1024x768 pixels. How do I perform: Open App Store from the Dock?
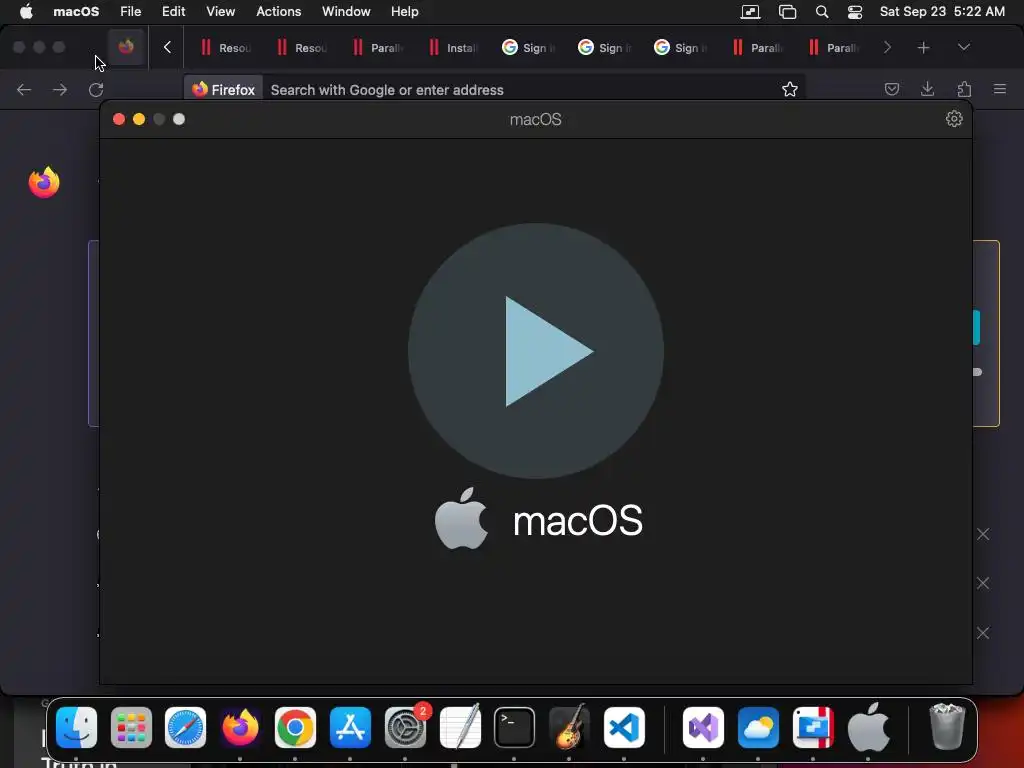pos(350,727)
